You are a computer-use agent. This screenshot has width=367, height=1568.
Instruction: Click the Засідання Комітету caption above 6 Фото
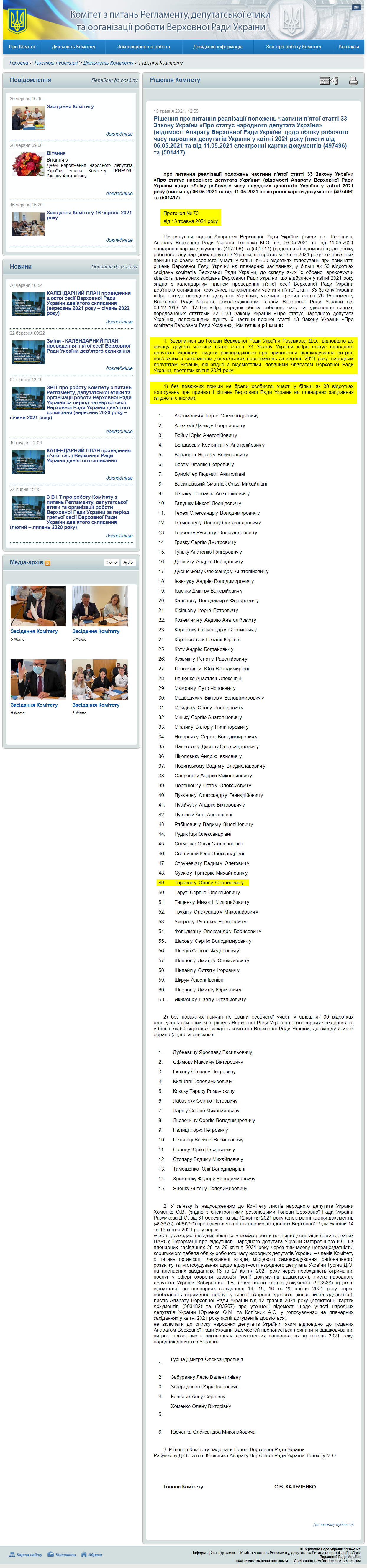click(96, 705)
